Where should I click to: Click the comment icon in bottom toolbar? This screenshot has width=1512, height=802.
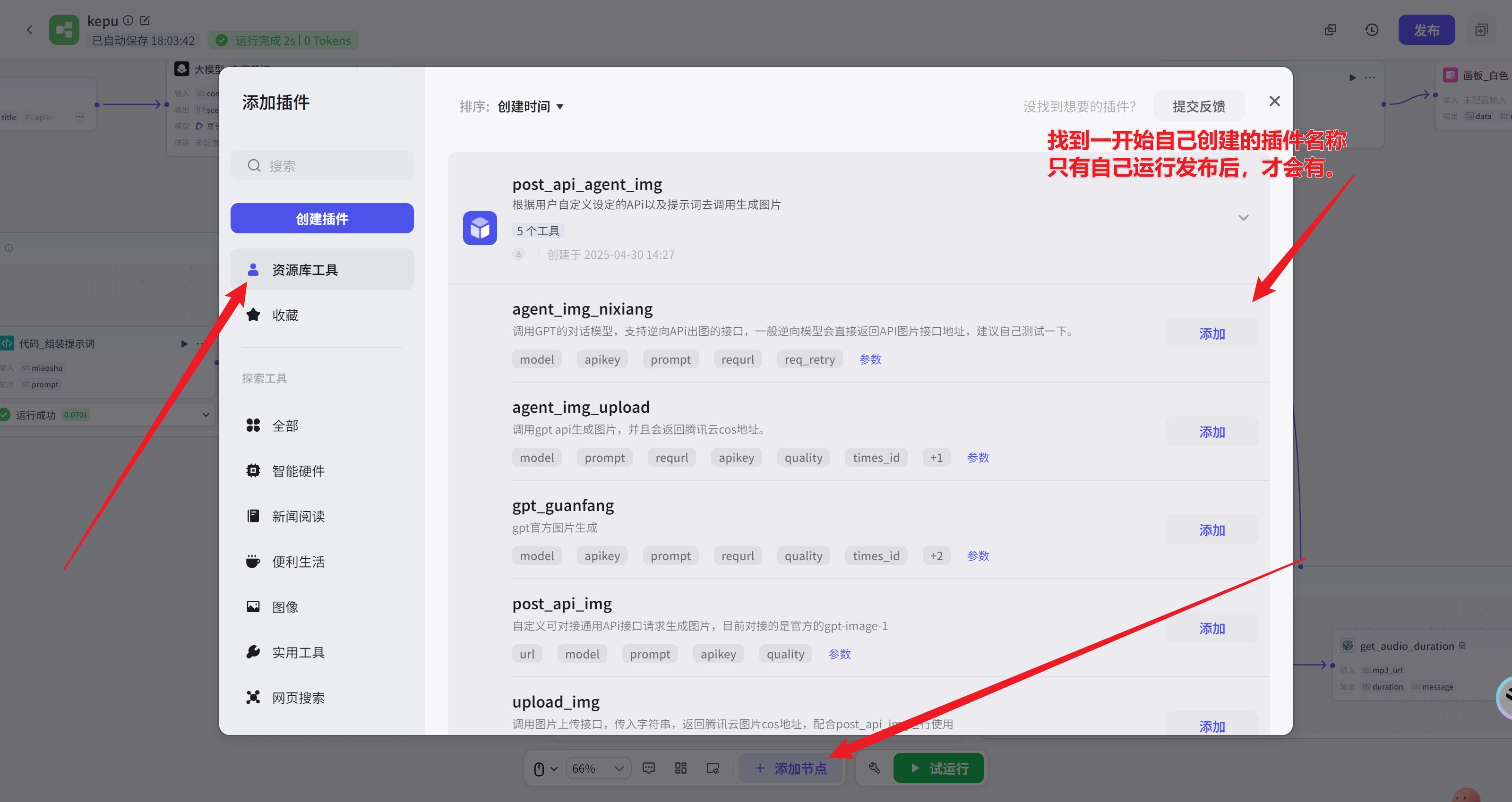coord(648,768)
